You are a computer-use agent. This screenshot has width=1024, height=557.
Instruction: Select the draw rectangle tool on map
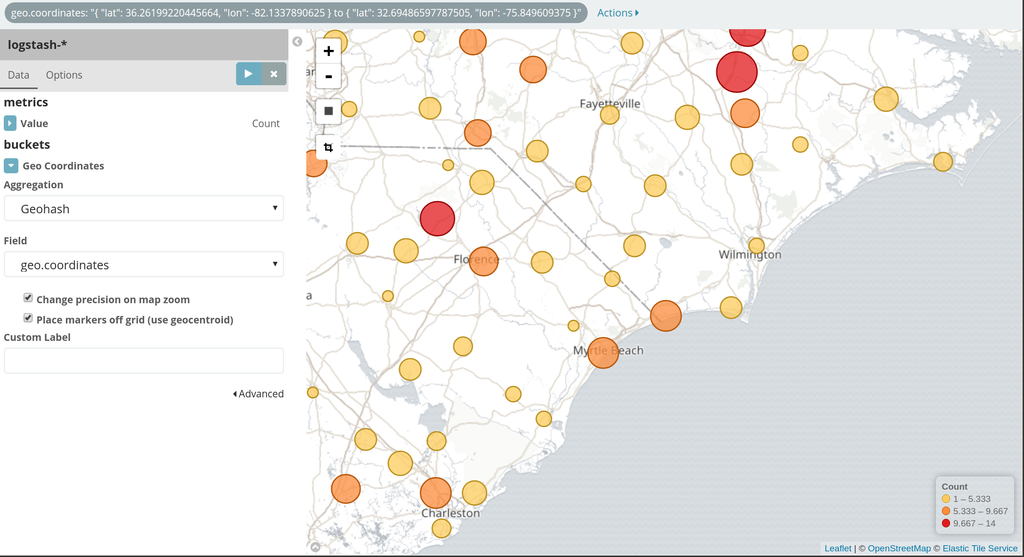[x=328, y=111]
